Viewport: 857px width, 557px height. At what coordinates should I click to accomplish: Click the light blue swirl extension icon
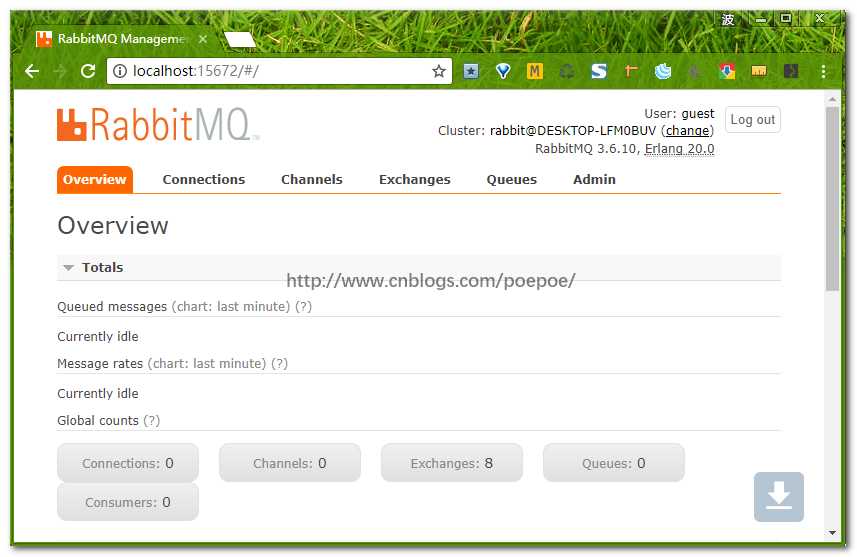(662, 71)
